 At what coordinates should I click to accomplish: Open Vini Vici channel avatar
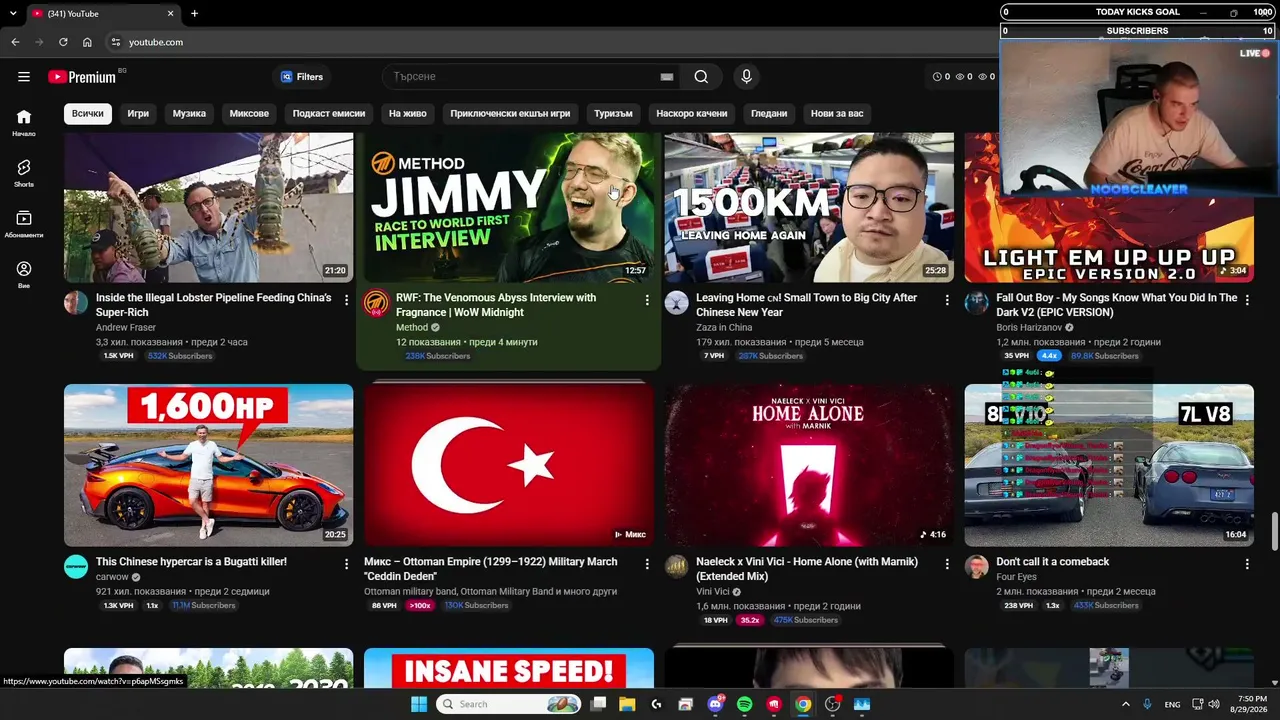pos(677,567)
